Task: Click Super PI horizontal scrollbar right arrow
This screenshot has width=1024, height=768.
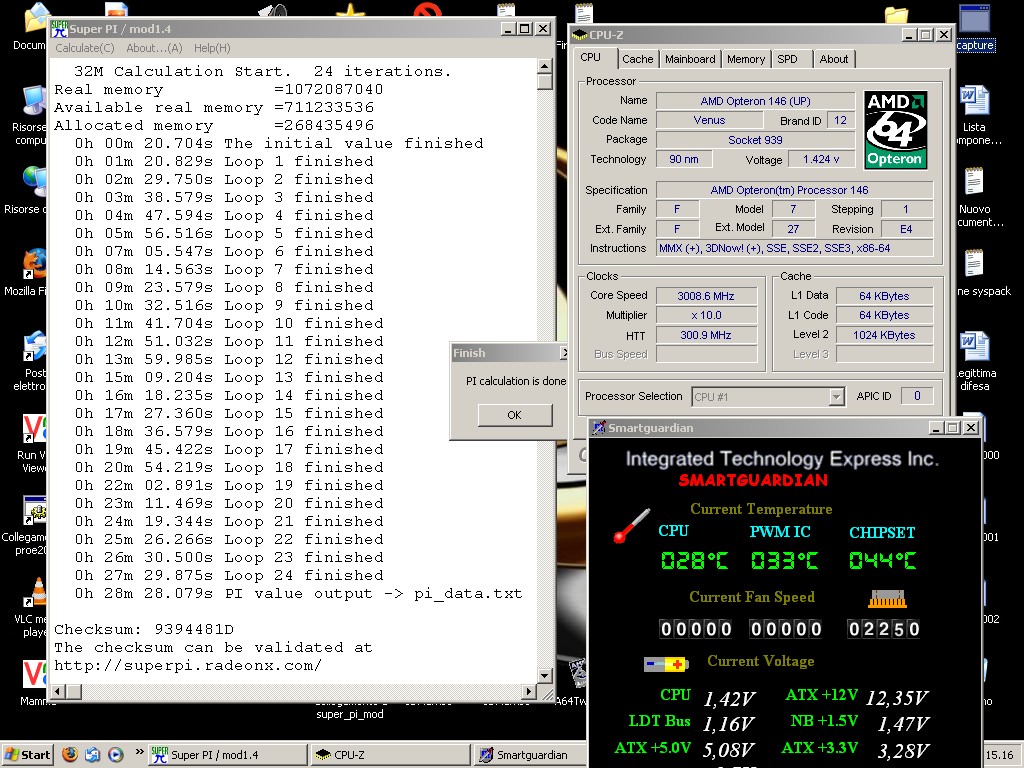Action: pyautogui.click(x=529, y=691)
